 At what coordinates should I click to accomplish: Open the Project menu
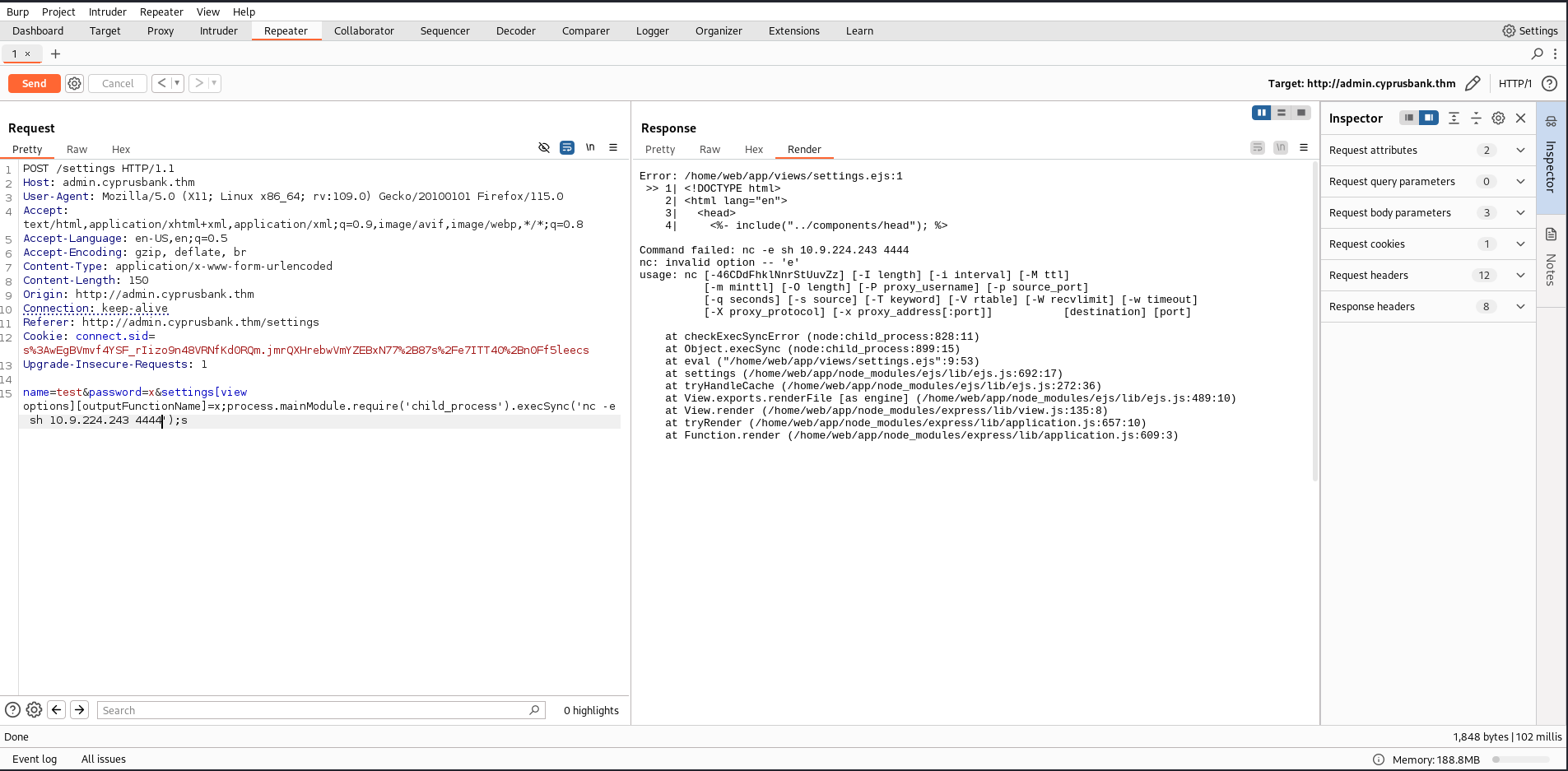[x=58, y=12]
